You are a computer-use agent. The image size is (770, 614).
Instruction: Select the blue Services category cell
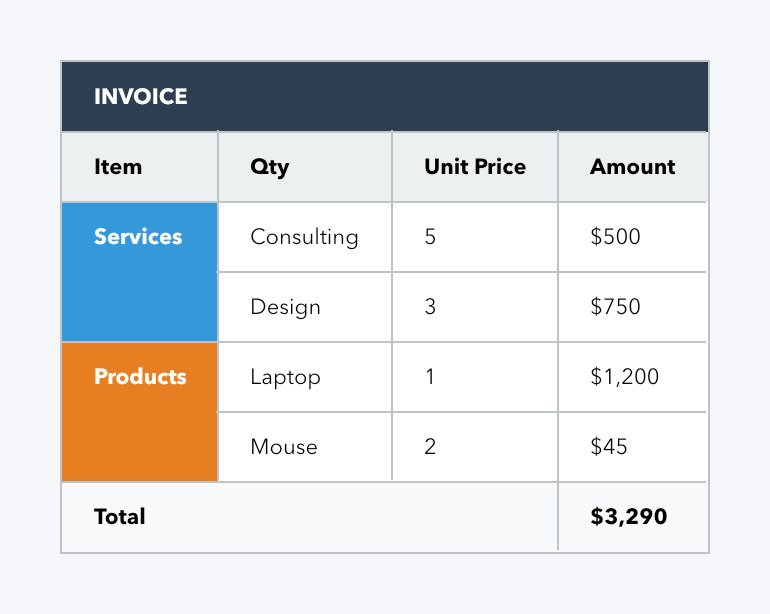[139, 272]
